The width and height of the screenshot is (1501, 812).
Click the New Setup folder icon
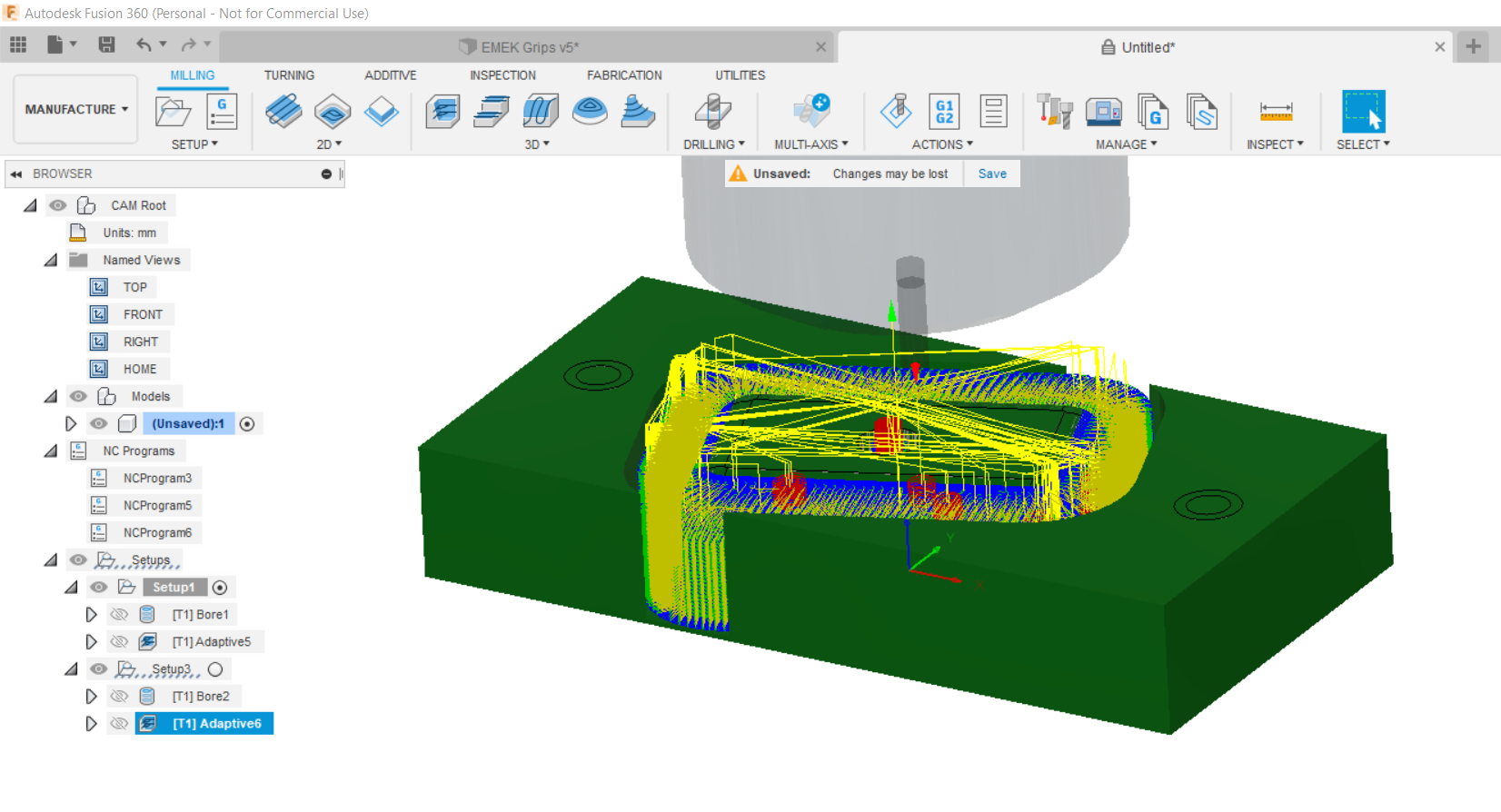(173, 112)
